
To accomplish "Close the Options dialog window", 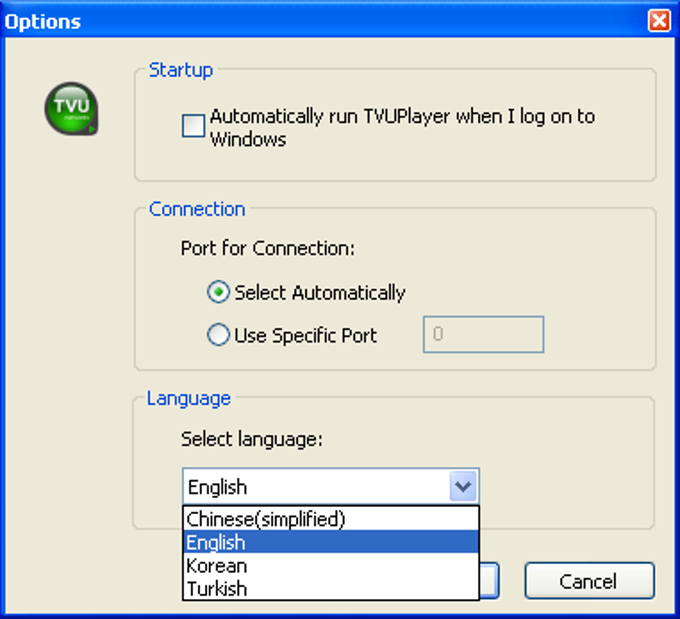I will click(x=659, y=20).
